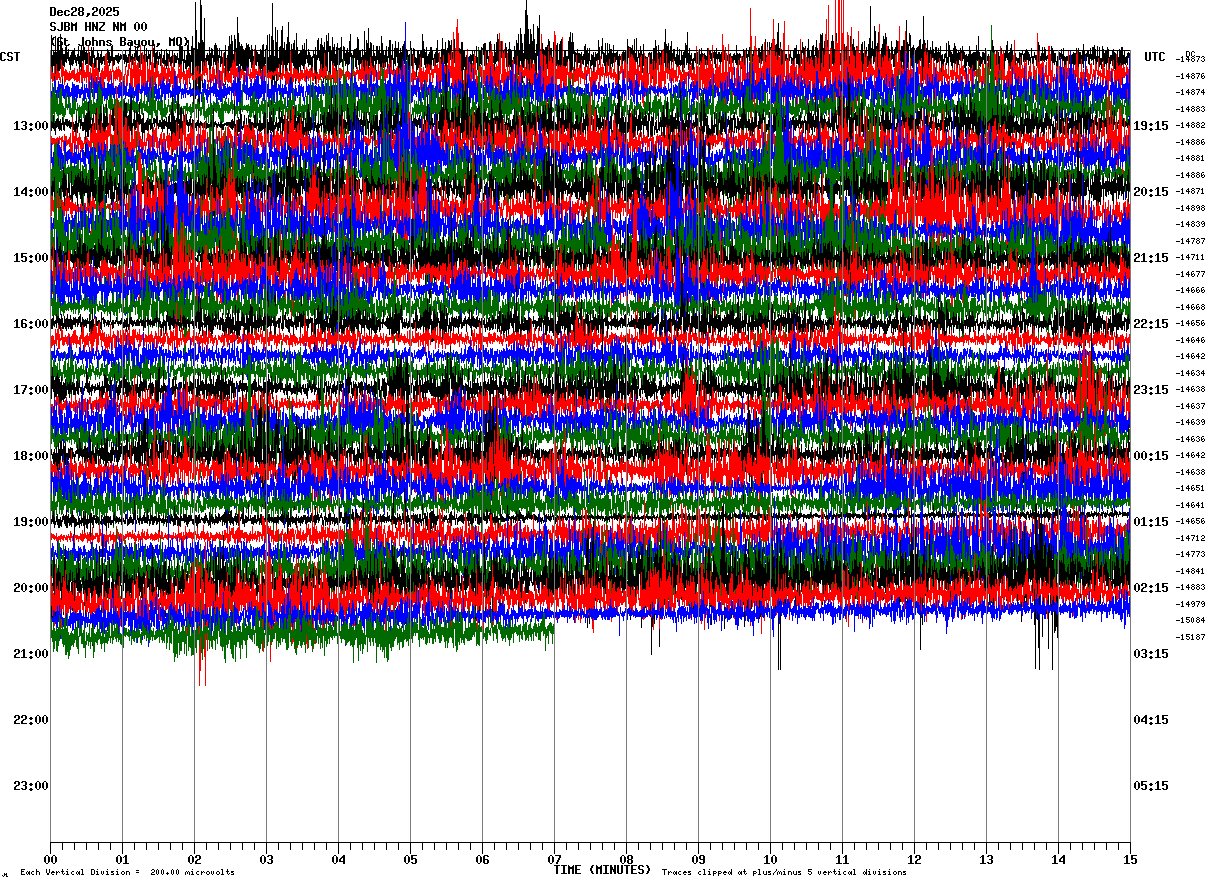Select minute 07 on the time axis
This screenshot has width=1210, height=886.
click(554, 859)
